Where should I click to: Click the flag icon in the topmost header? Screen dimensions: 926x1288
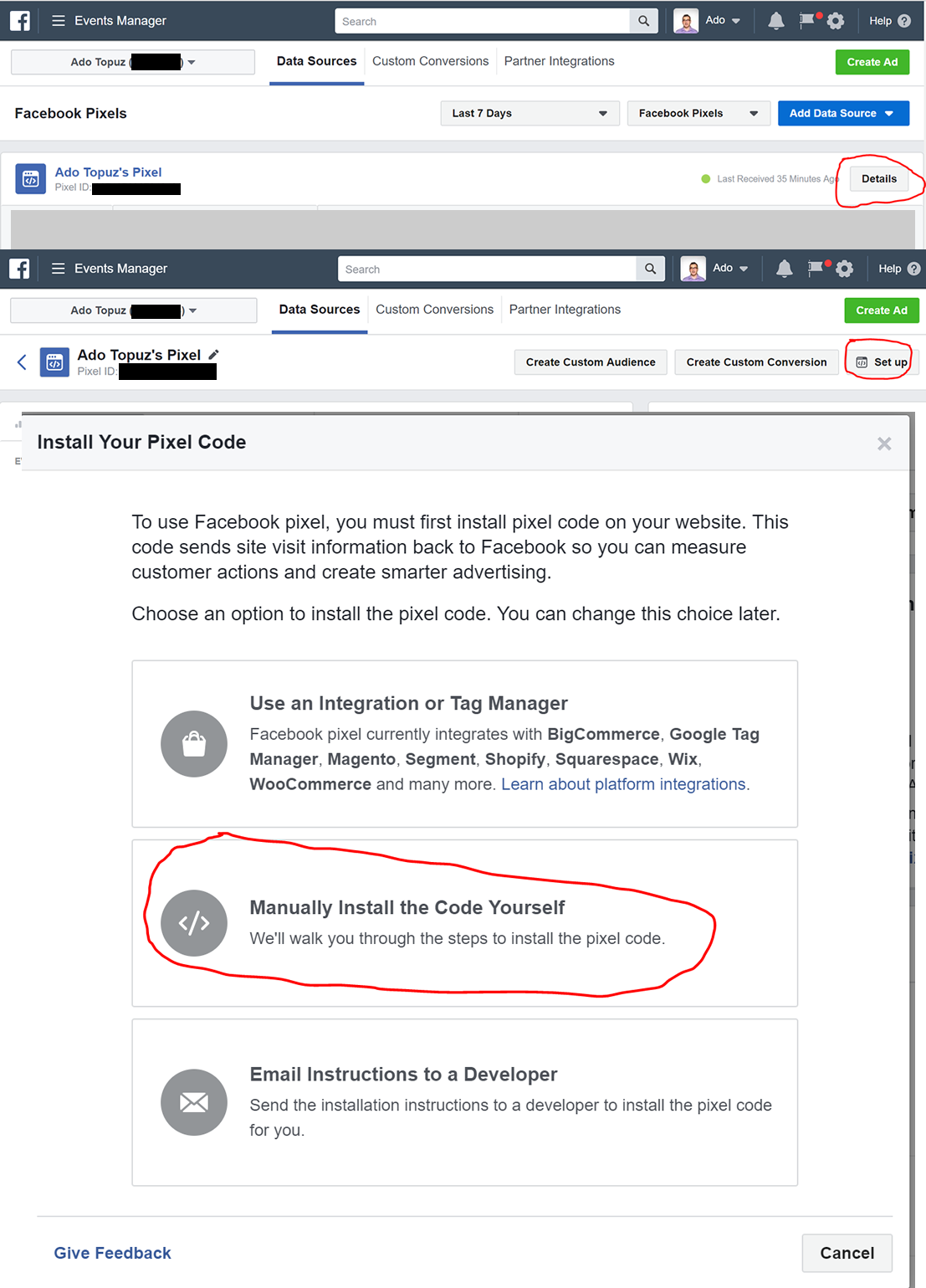click(807, 21)
